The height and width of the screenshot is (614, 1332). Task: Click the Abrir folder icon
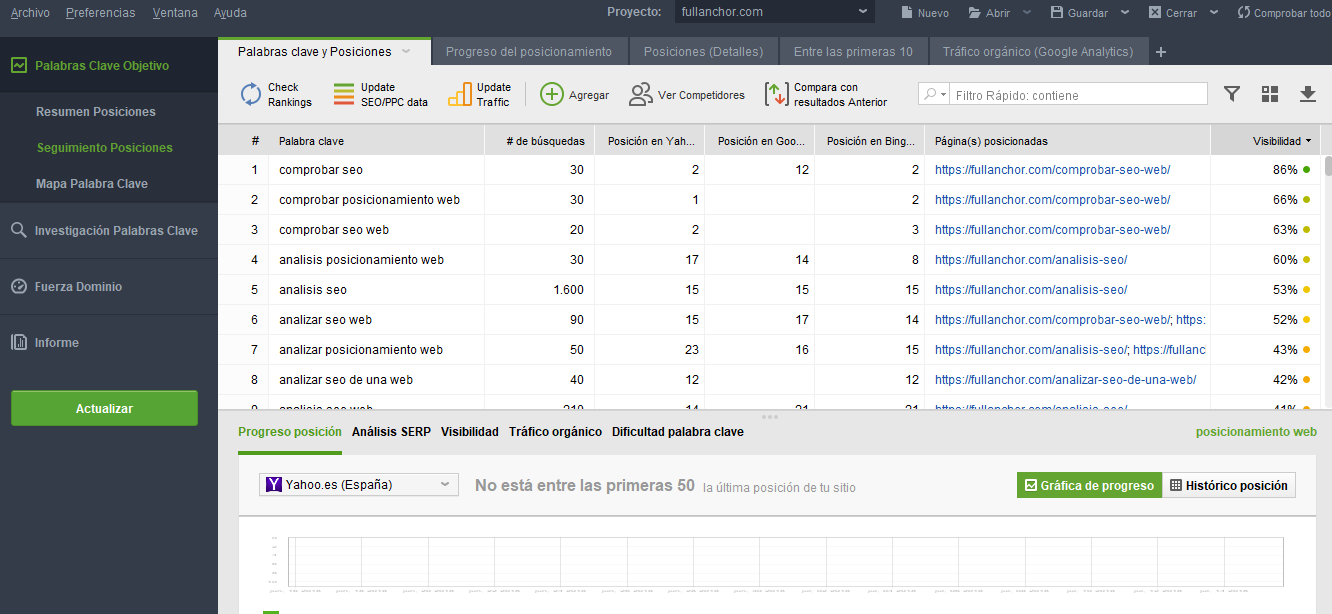pos(974,13)
